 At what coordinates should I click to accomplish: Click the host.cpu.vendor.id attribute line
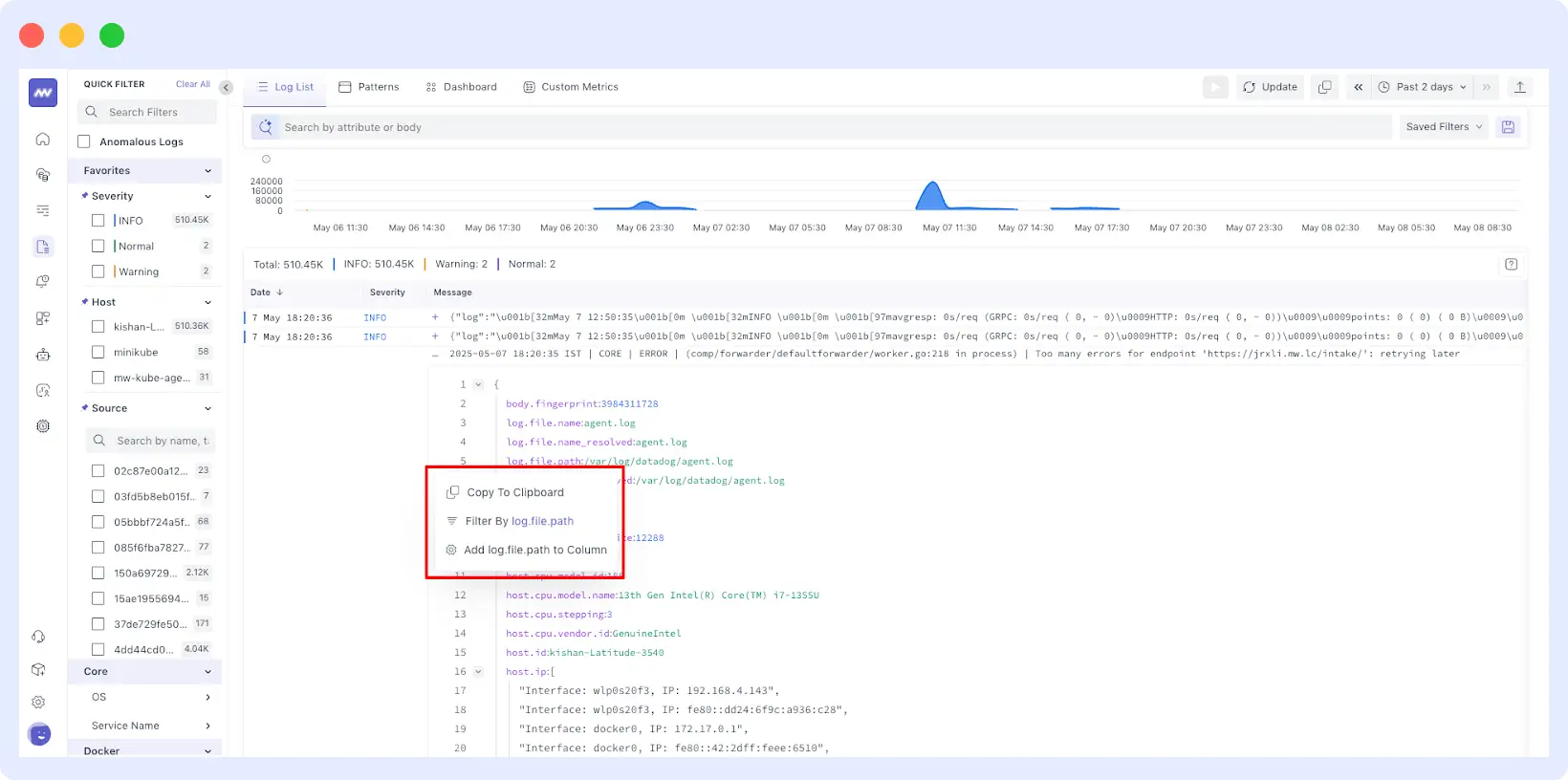coord(594,633)
